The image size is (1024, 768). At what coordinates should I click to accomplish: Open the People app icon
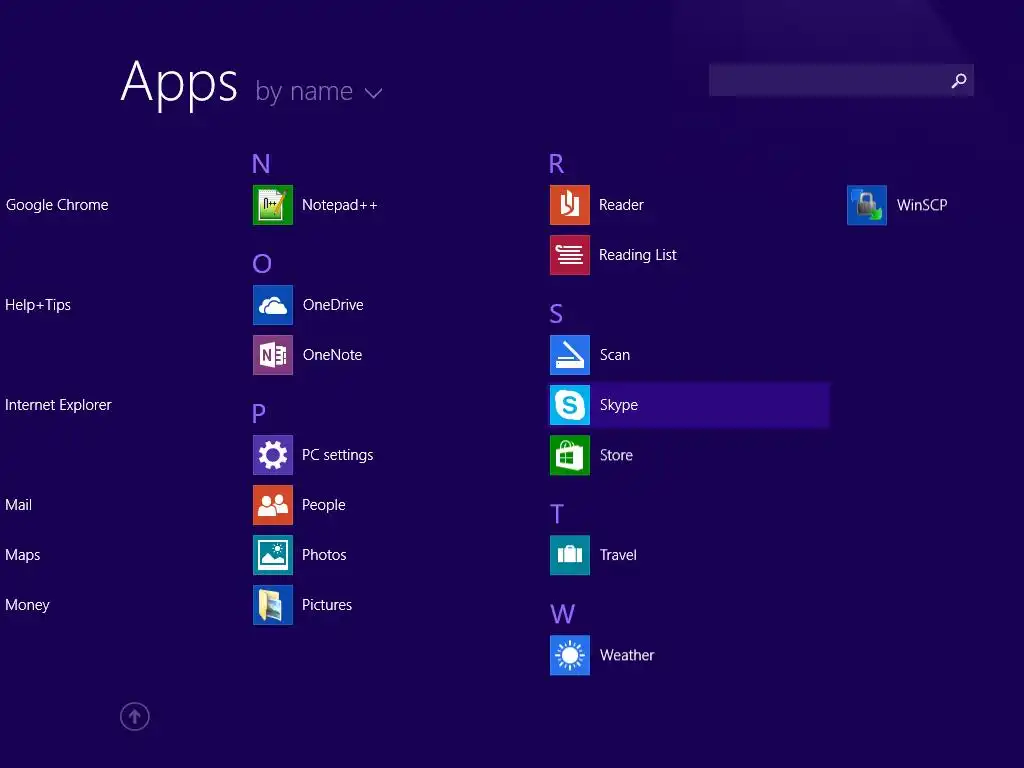pyautogui.click(x=272, y=505)
